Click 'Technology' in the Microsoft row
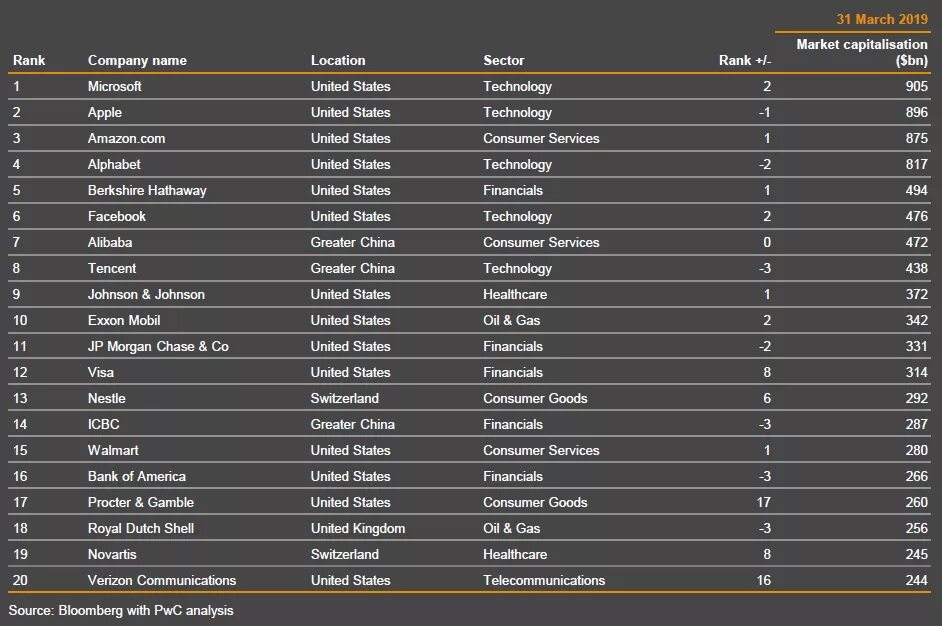The height and width of the screenshot is (626, 942). coord(517,87)
